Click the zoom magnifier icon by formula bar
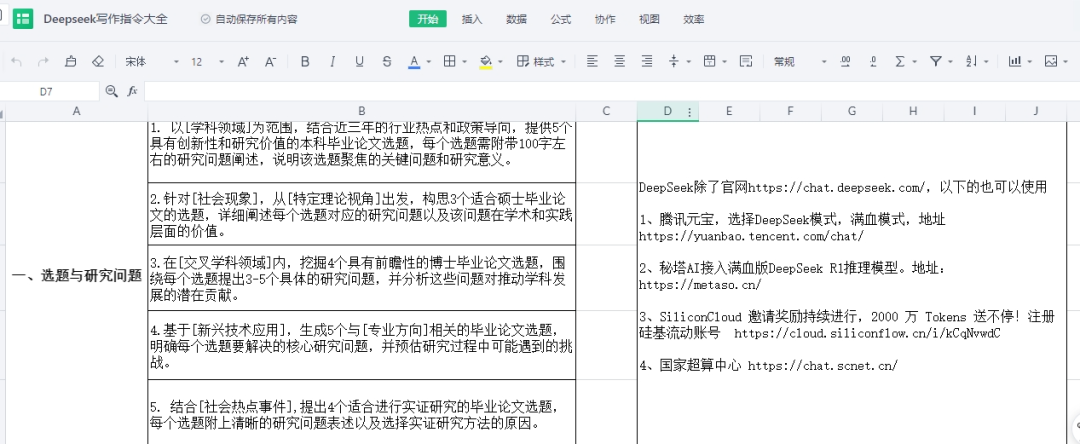The width and height of the screenshot is (1080, 444). [x=112, y=91]
